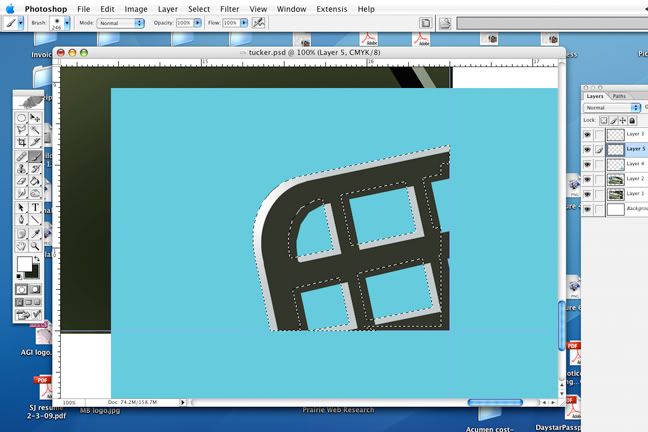
Task: Select the Magic Wand tool
Action: coord(36,131)
